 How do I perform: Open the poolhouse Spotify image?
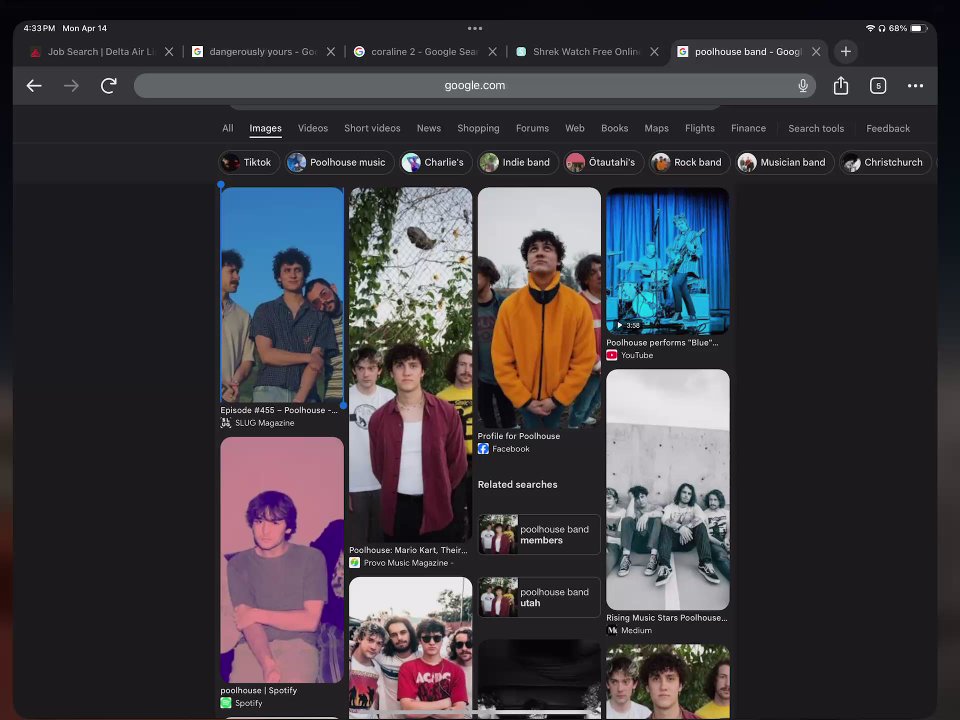(x=282, y=560)
